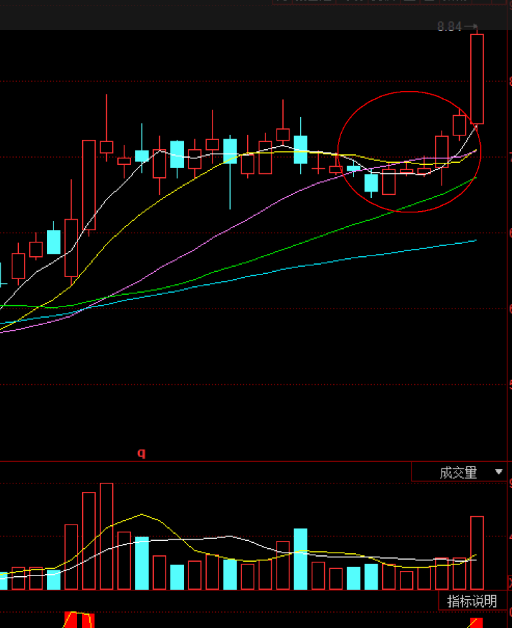
Task: Open the 指标说明 indicator explanation
Action: [472, 601]
